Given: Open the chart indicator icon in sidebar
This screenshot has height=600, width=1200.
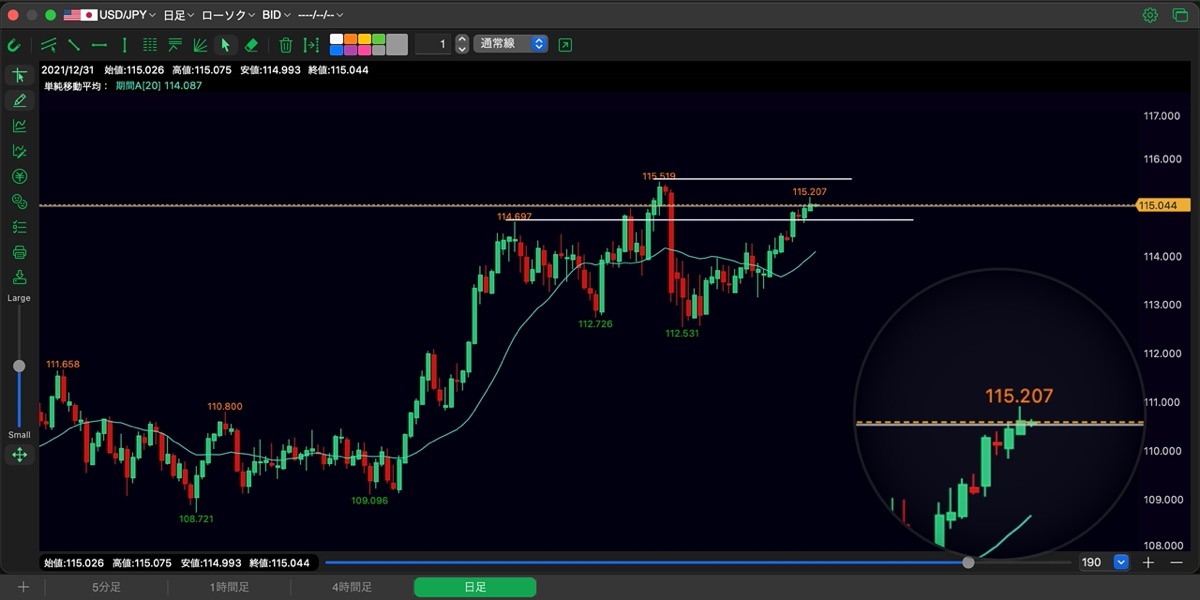Looking at the screenshot, I should point(19,126).
